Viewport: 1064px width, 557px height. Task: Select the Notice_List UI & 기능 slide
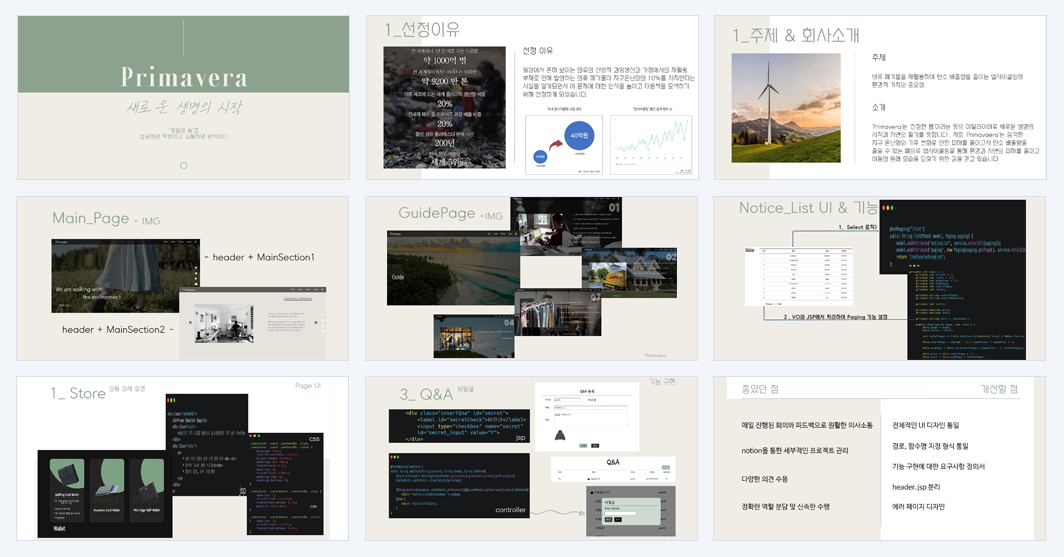[880, 278]
